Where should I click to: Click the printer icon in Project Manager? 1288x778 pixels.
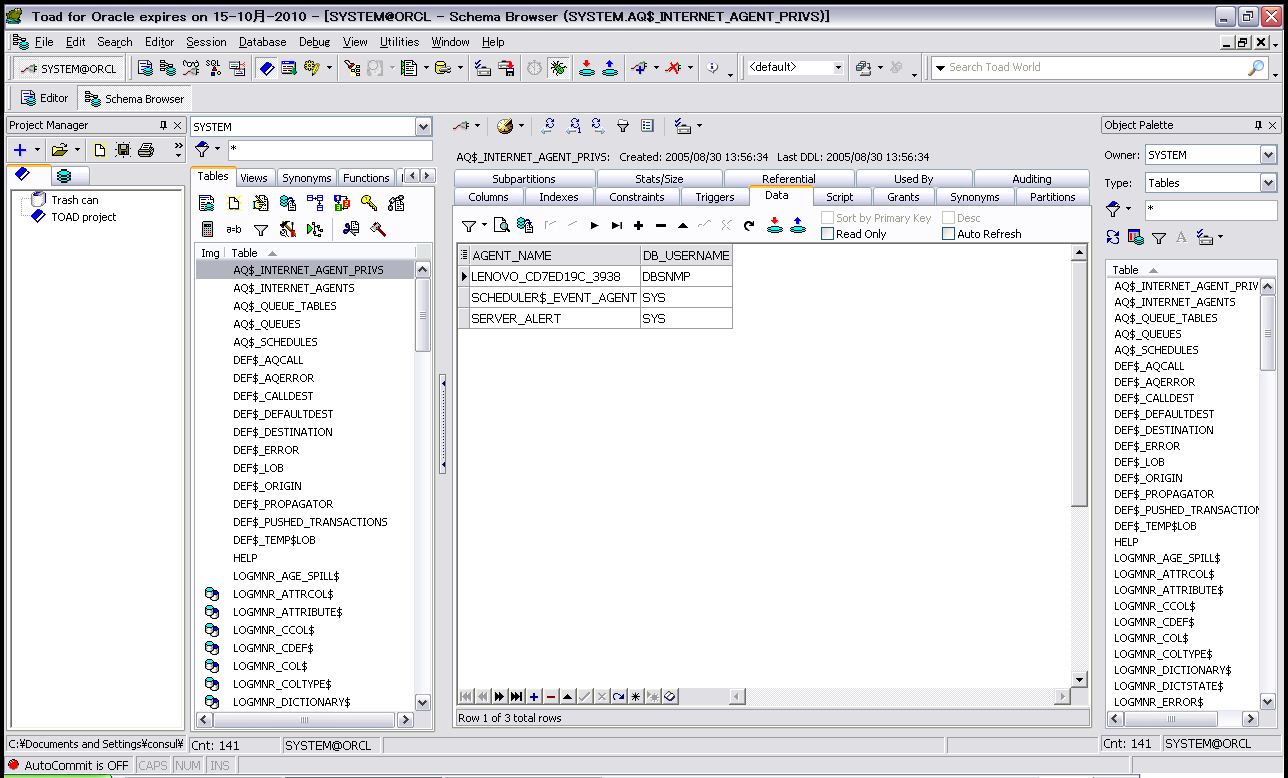click(x=146, y=150)
